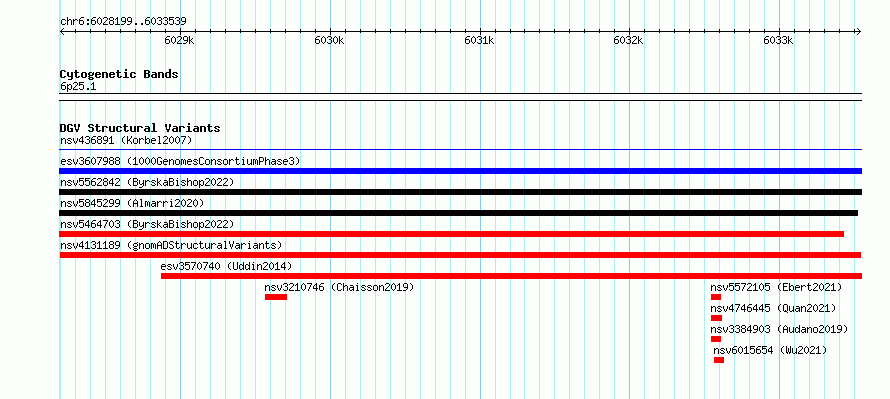
Task: Click the red bar under nsv5464703
Action: (452, 234)
